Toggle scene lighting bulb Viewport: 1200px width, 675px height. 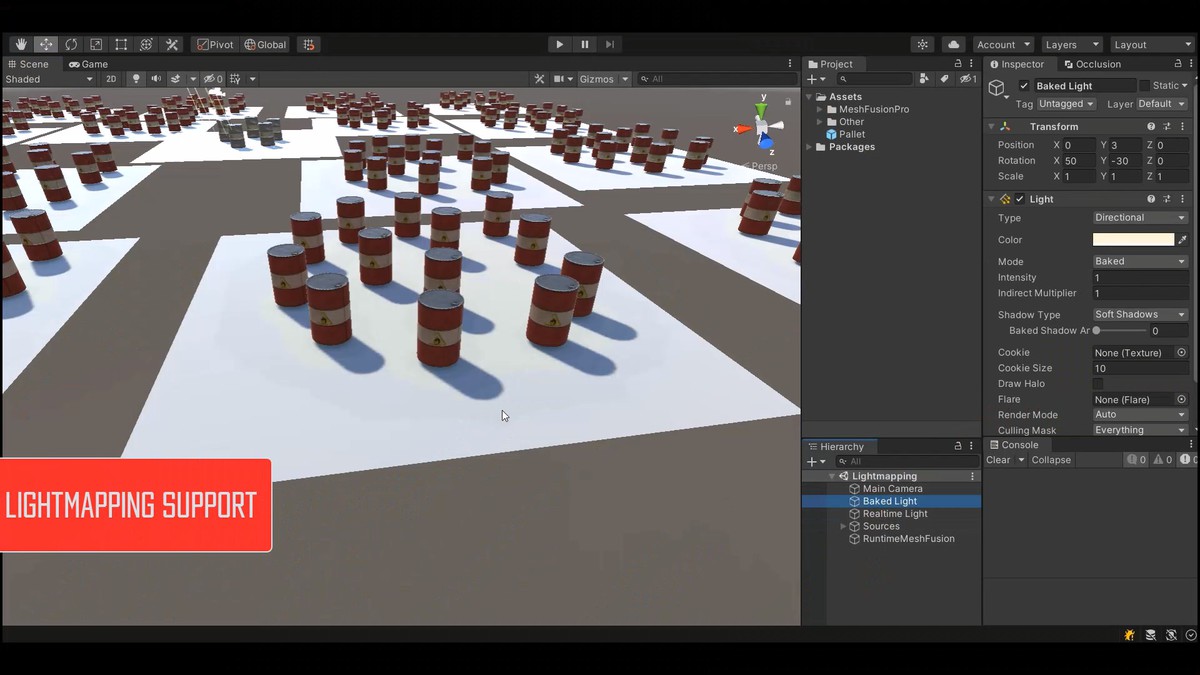(136, 79)
